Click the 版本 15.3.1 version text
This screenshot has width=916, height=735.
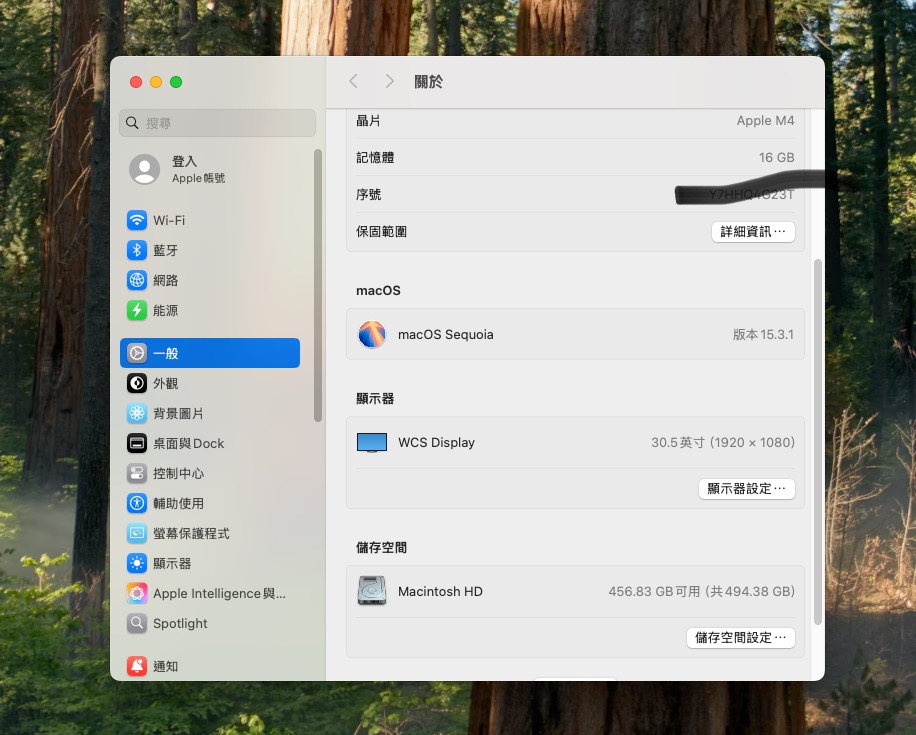tap(763, 334)
